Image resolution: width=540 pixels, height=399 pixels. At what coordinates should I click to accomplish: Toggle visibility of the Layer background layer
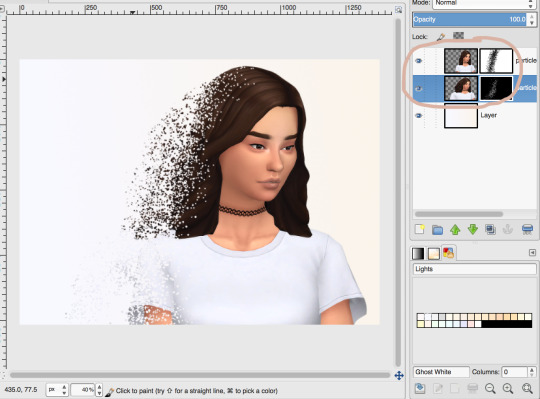pyautogui.click(x=418, y=115)
